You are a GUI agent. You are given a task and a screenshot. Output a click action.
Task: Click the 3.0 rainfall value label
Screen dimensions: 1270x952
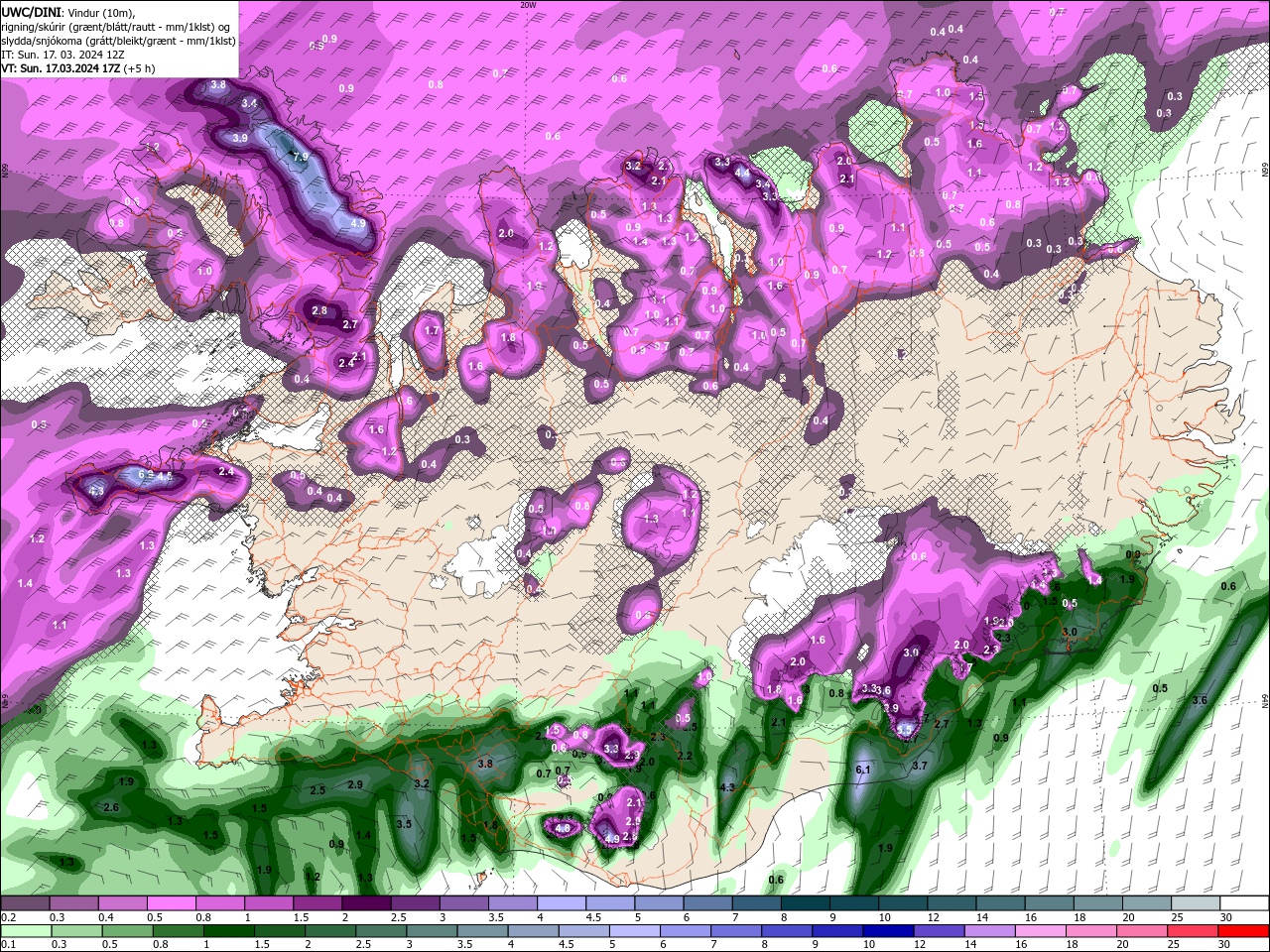(1070, 632)
